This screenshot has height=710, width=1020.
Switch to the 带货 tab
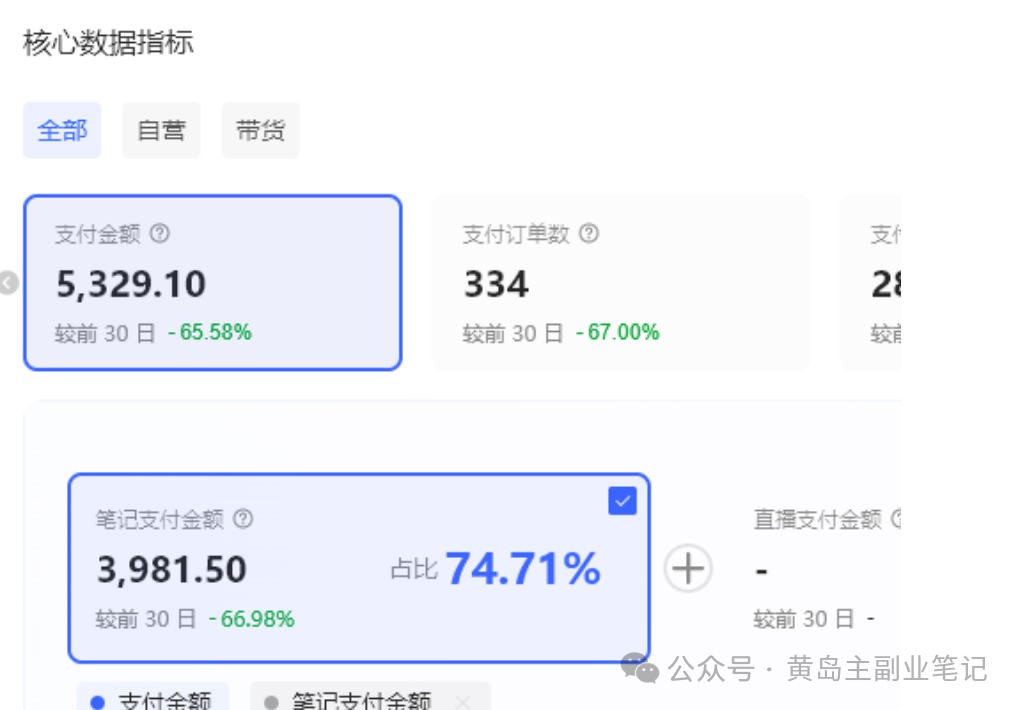click(260, 130)
